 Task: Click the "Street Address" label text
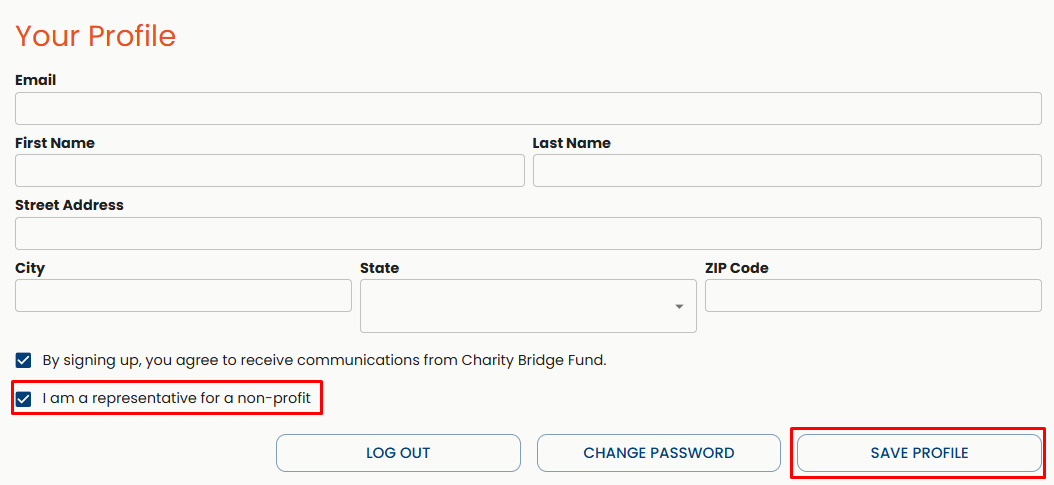[x=69, y=205]
